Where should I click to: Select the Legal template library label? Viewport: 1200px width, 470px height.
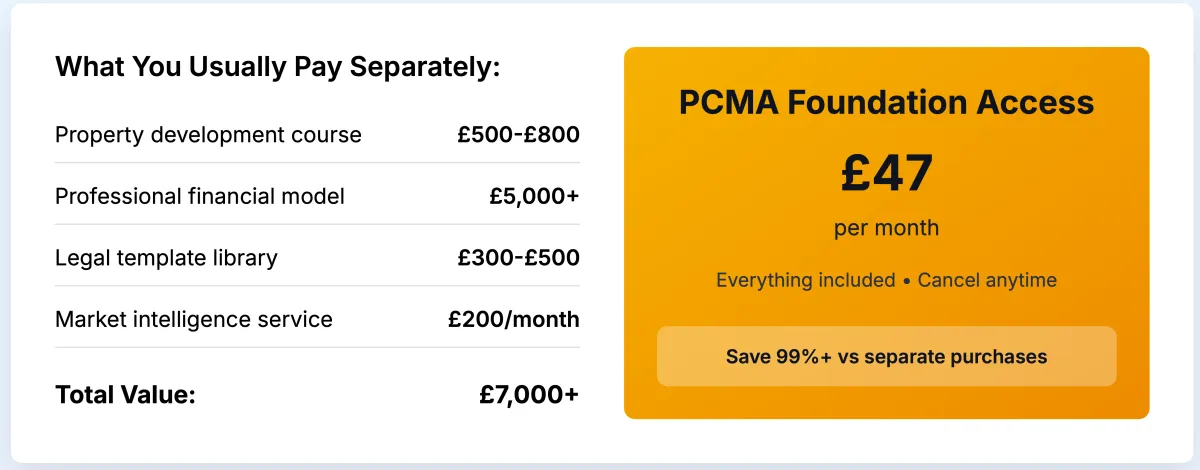(166, 258)
